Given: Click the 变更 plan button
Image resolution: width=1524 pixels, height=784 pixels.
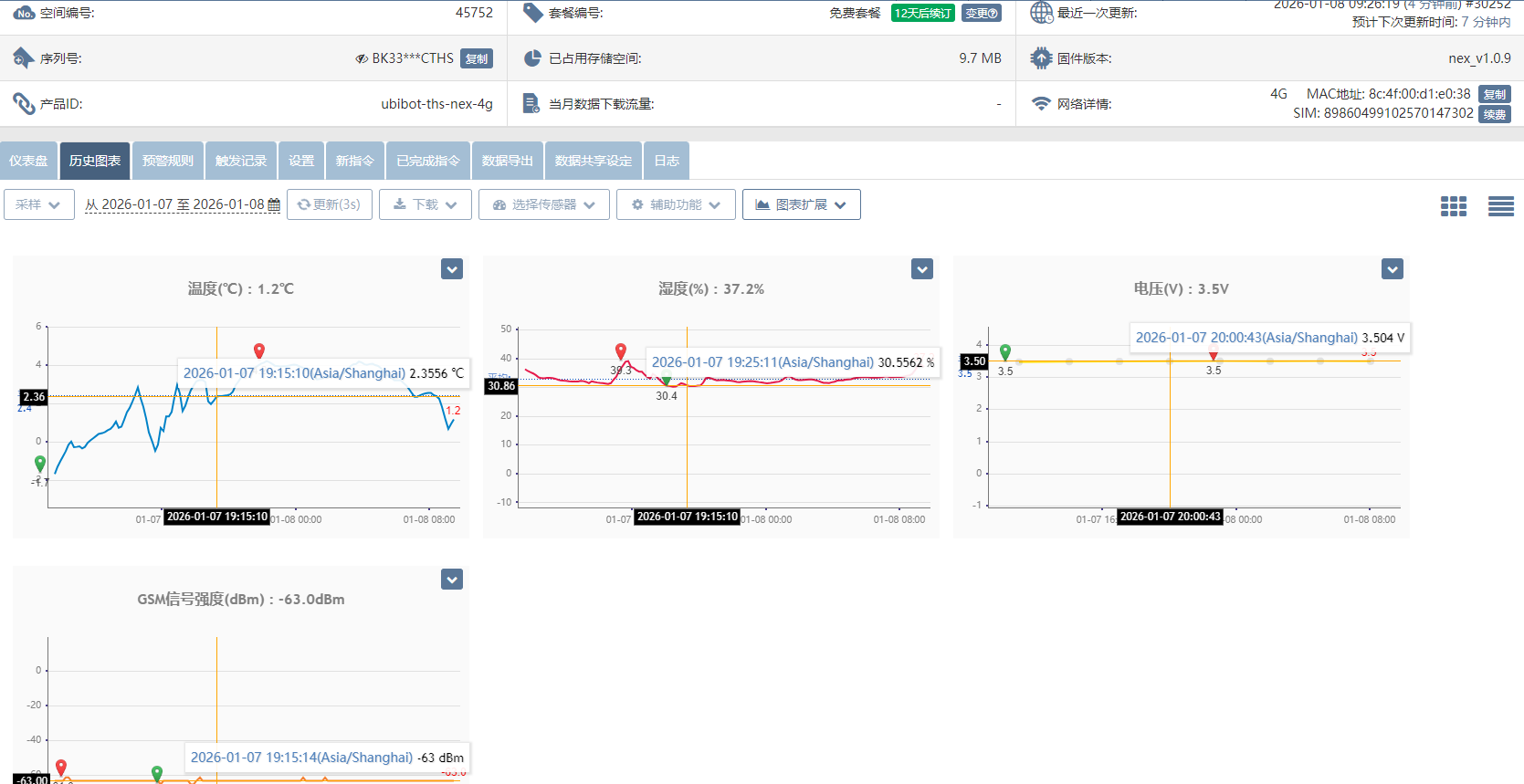Looking at the screenshot, I should pos(981,14).
